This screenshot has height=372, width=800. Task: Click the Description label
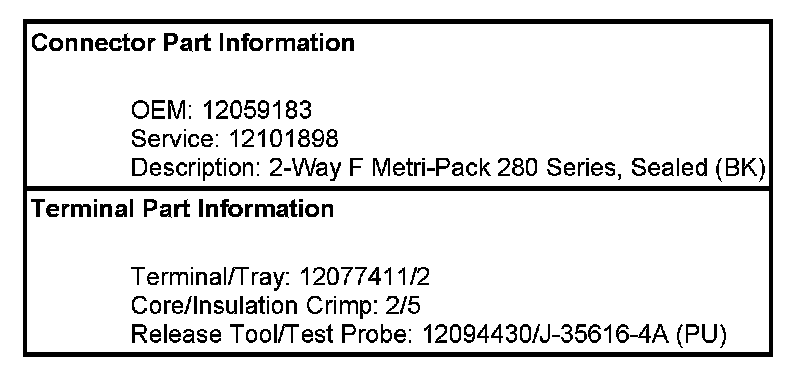point(196,167)
